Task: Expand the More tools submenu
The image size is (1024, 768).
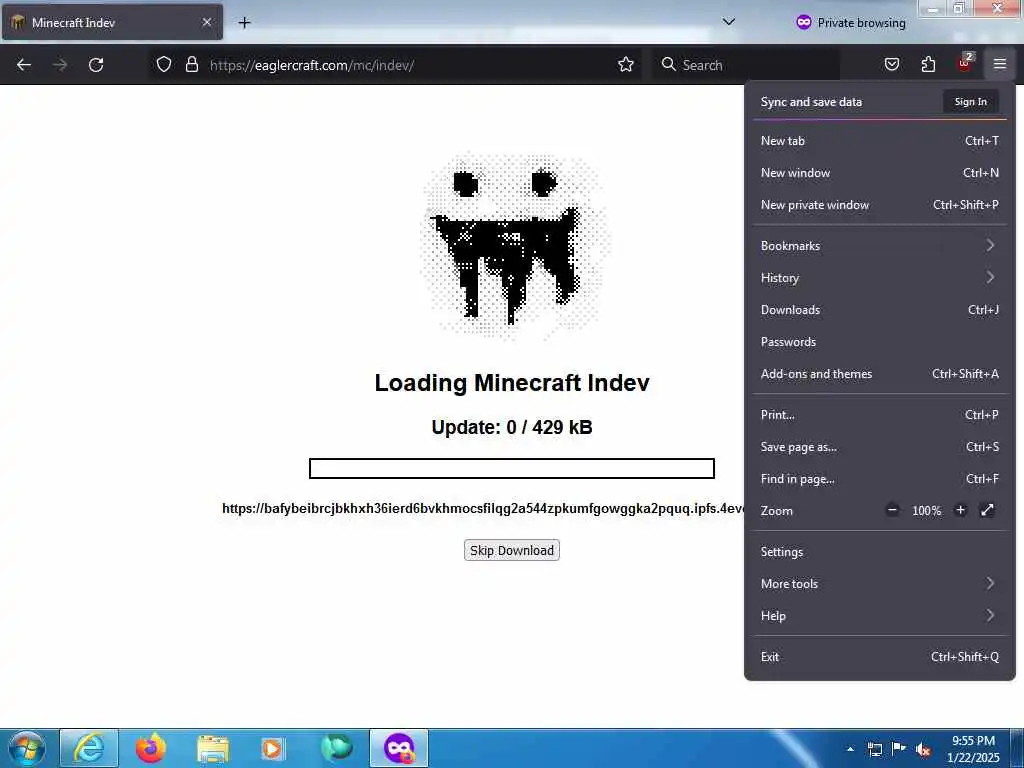Action: pos(879,584)
